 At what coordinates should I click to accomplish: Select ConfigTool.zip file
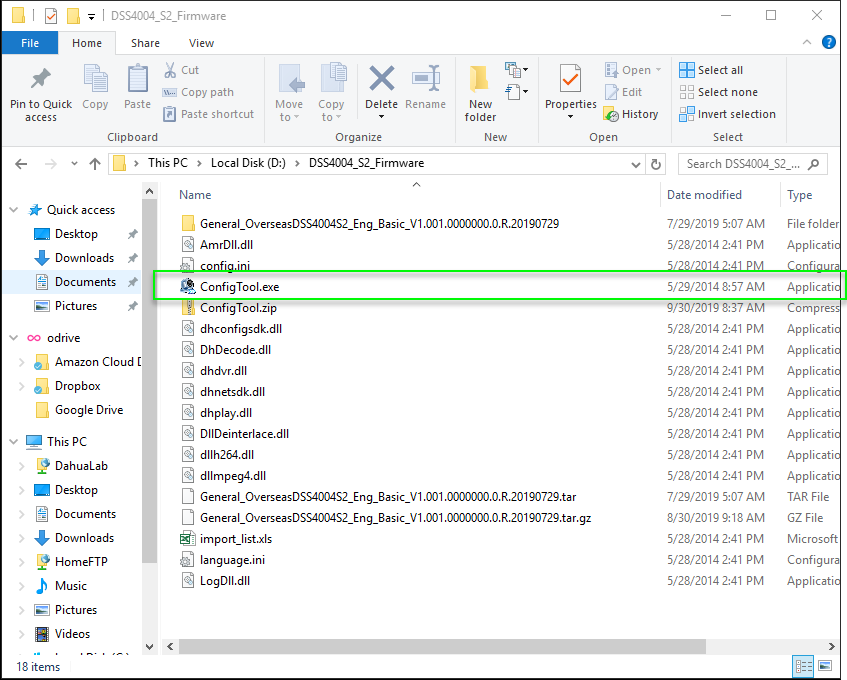pyautogui.click(x=238, y=308)
